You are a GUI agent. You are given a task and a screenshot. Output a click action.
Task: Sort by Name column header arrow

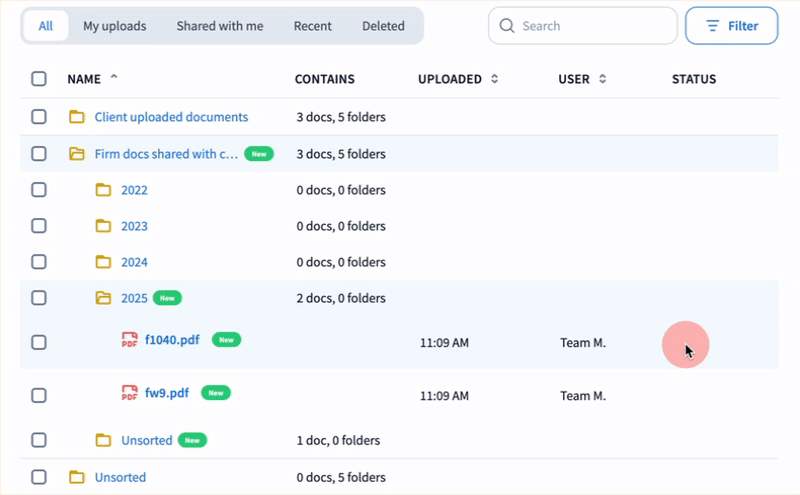coord(113,78)
